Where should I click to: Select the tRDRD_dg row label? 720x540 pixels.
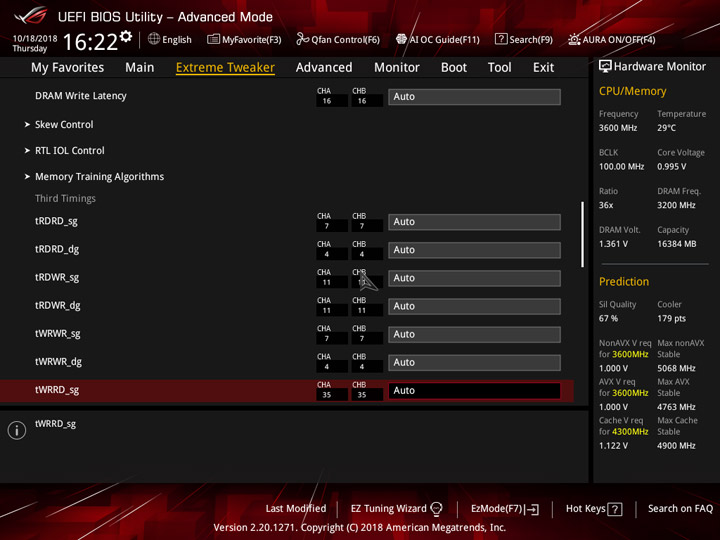(x=57, y=249)
